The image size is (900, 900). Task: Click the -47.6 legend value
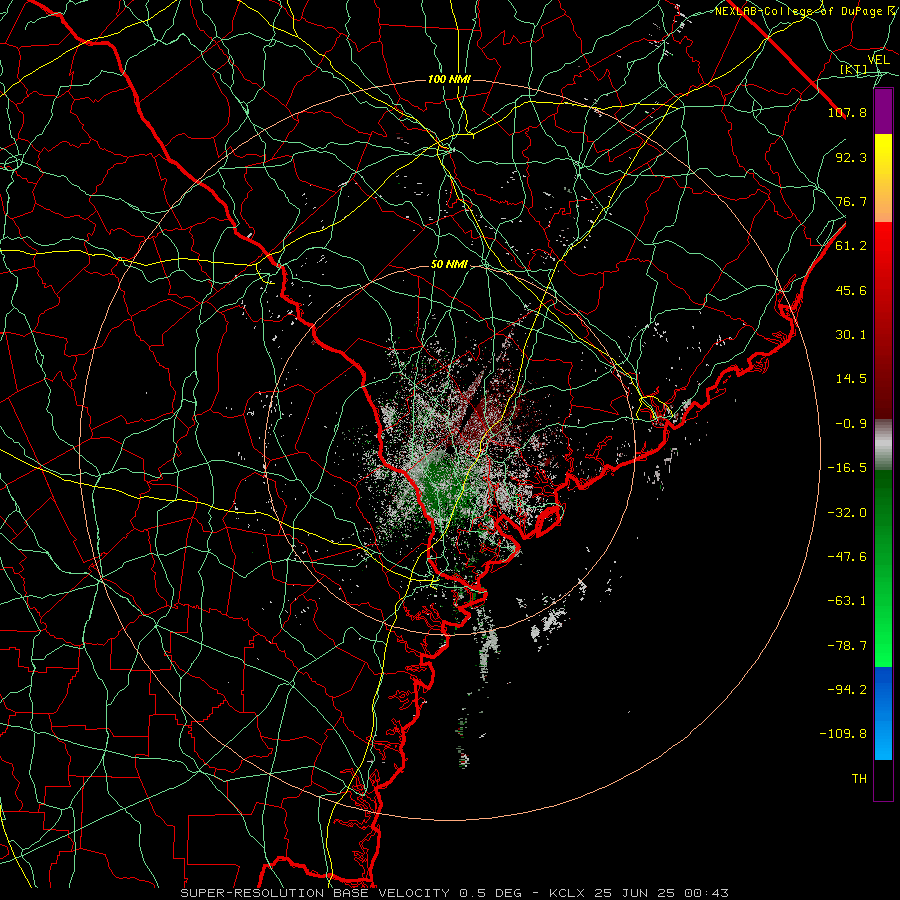tap(847, 557)
